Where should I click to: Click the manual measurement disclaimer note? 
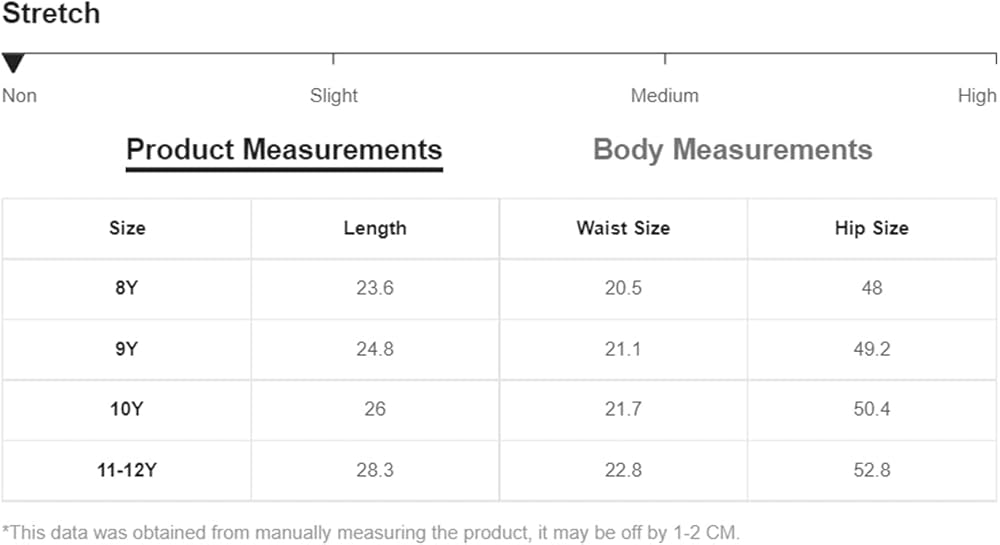tap(371, 531)
